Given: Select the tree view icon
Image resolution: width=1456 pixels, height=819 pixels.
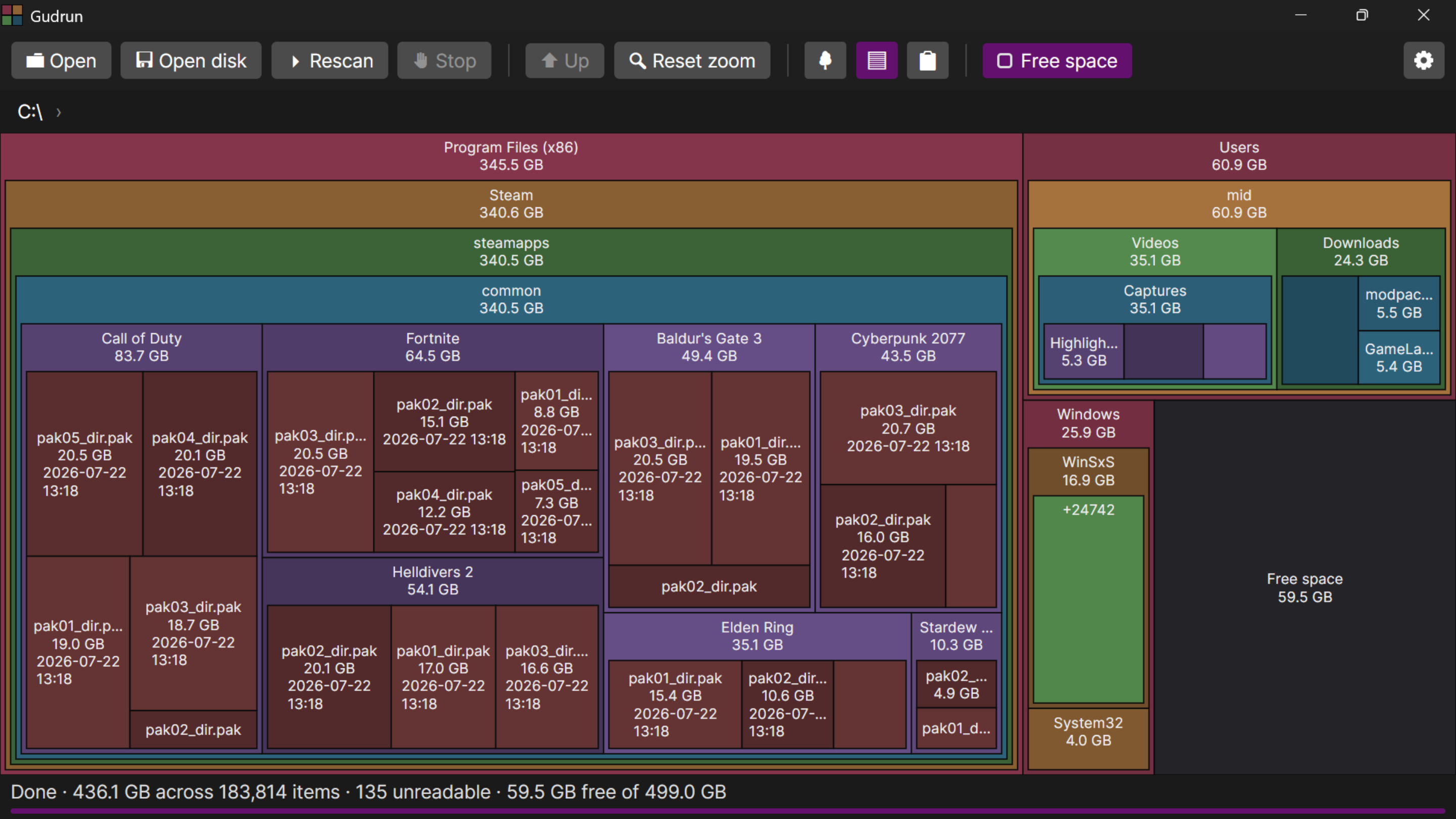Looking at the screenshot, I should click(x=825, y=61).
